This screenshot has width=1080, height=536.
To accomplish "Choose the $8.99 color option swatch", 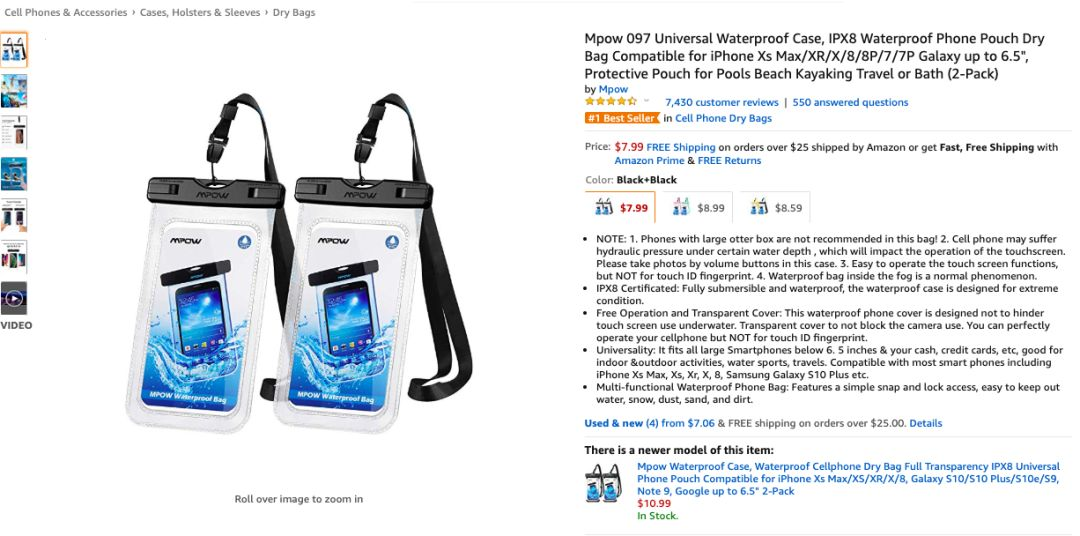I will pos(698,207).
